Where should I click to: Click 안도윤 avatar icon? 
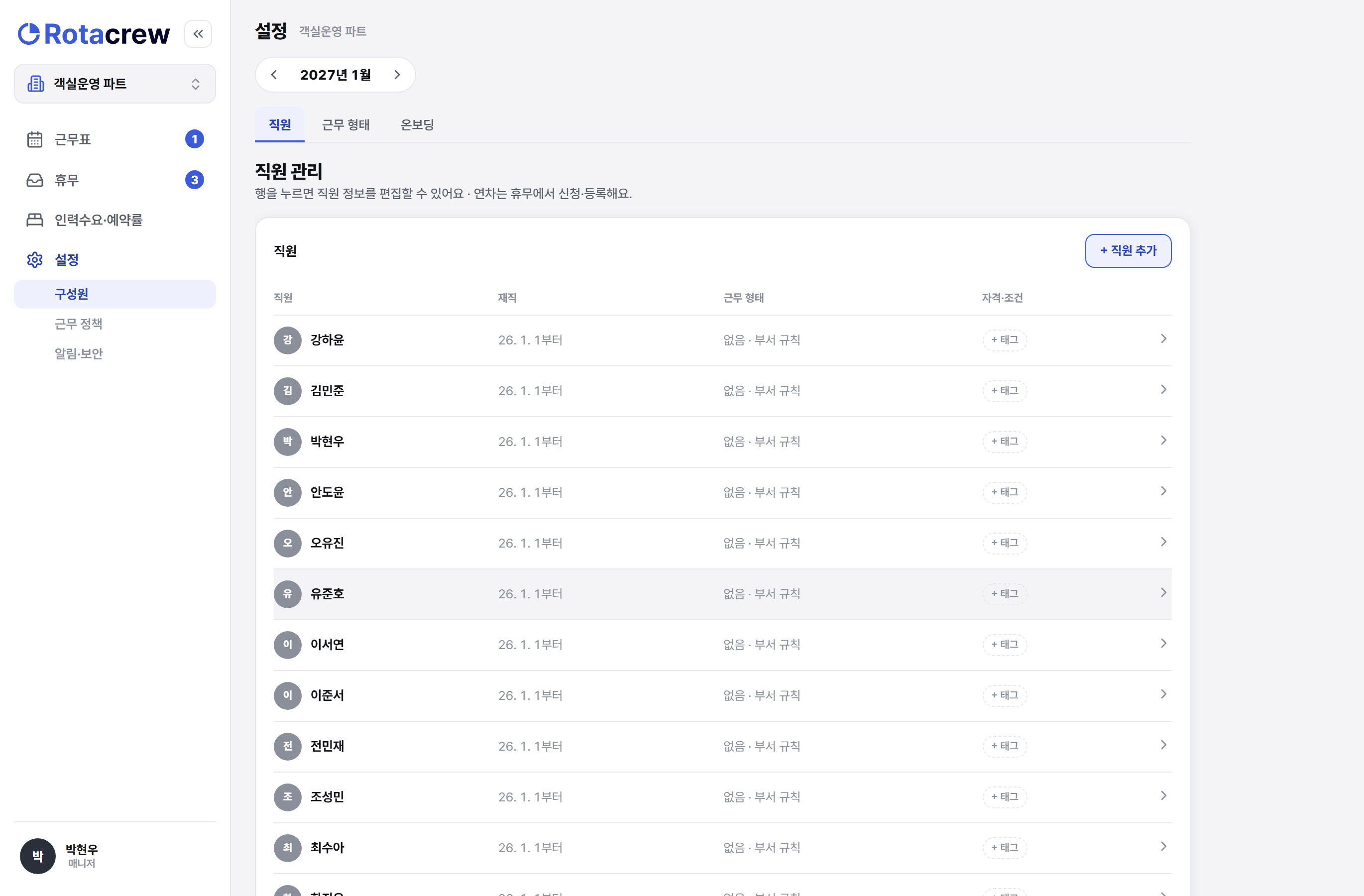tap(288, 492)
